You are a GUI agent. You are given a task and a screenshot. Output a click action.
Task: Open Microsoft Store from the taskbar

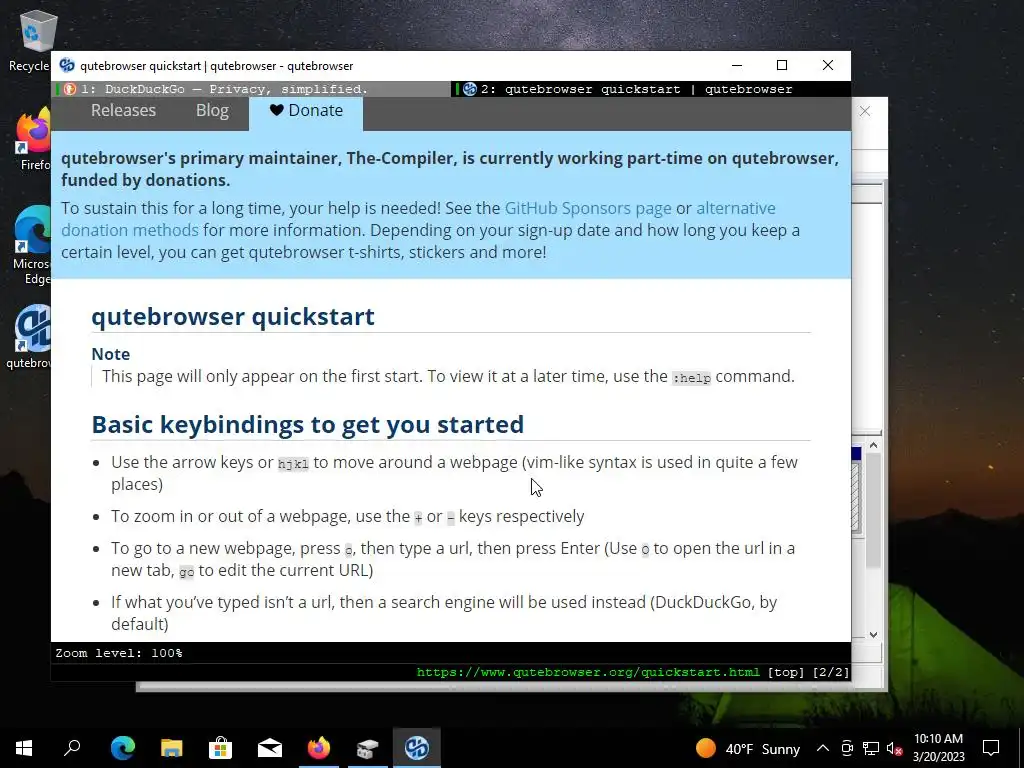click(x=221, y=748)
